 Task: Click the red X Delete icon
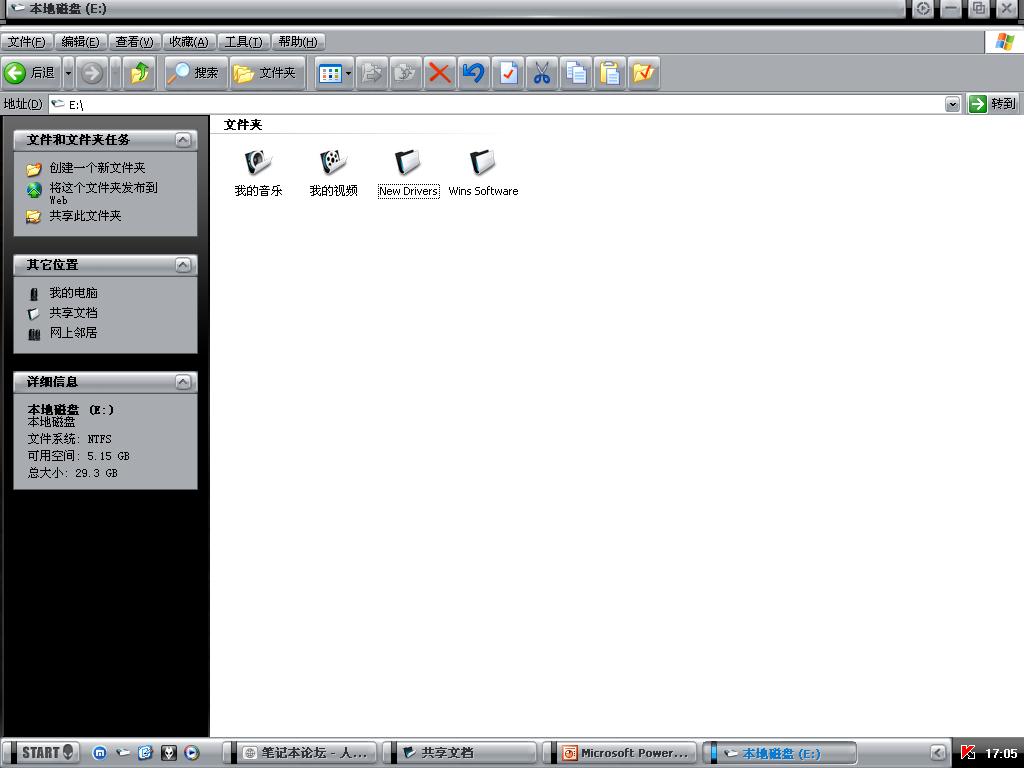(x=440, y=72)
